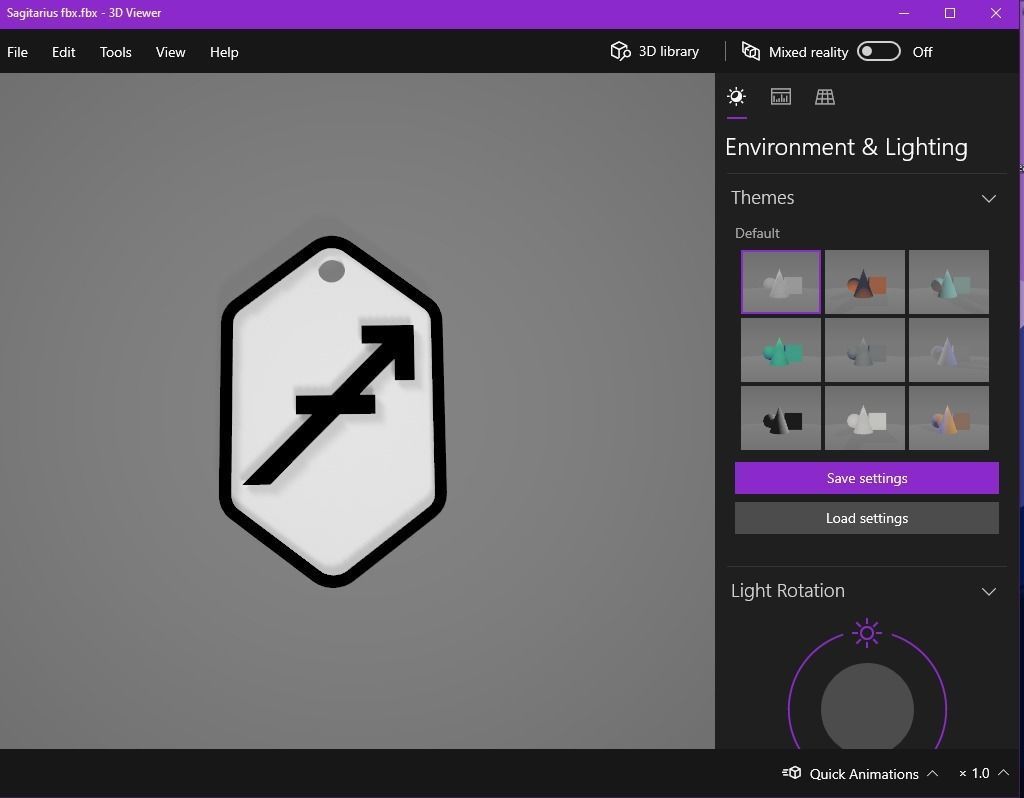Open the Tools menu
The height and width of the screenshot is (798, 1024).
(116, 52)
